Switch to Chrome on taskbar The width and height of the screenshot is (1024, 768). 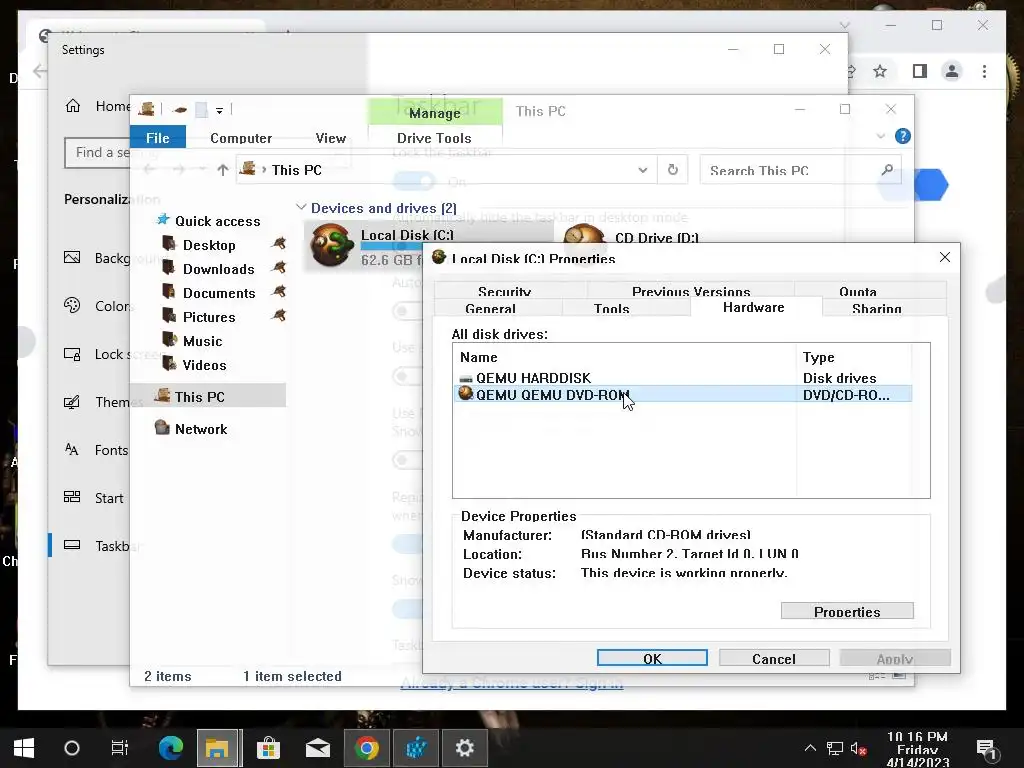point(366,748)
